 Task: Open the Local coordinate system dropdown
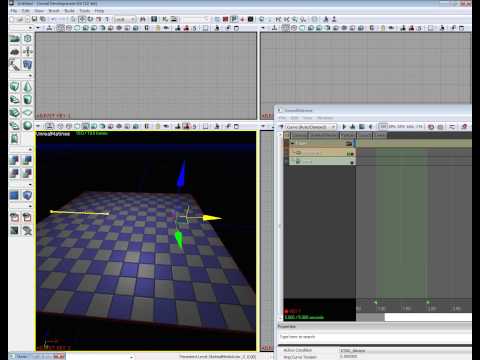[x=125, y=19]
